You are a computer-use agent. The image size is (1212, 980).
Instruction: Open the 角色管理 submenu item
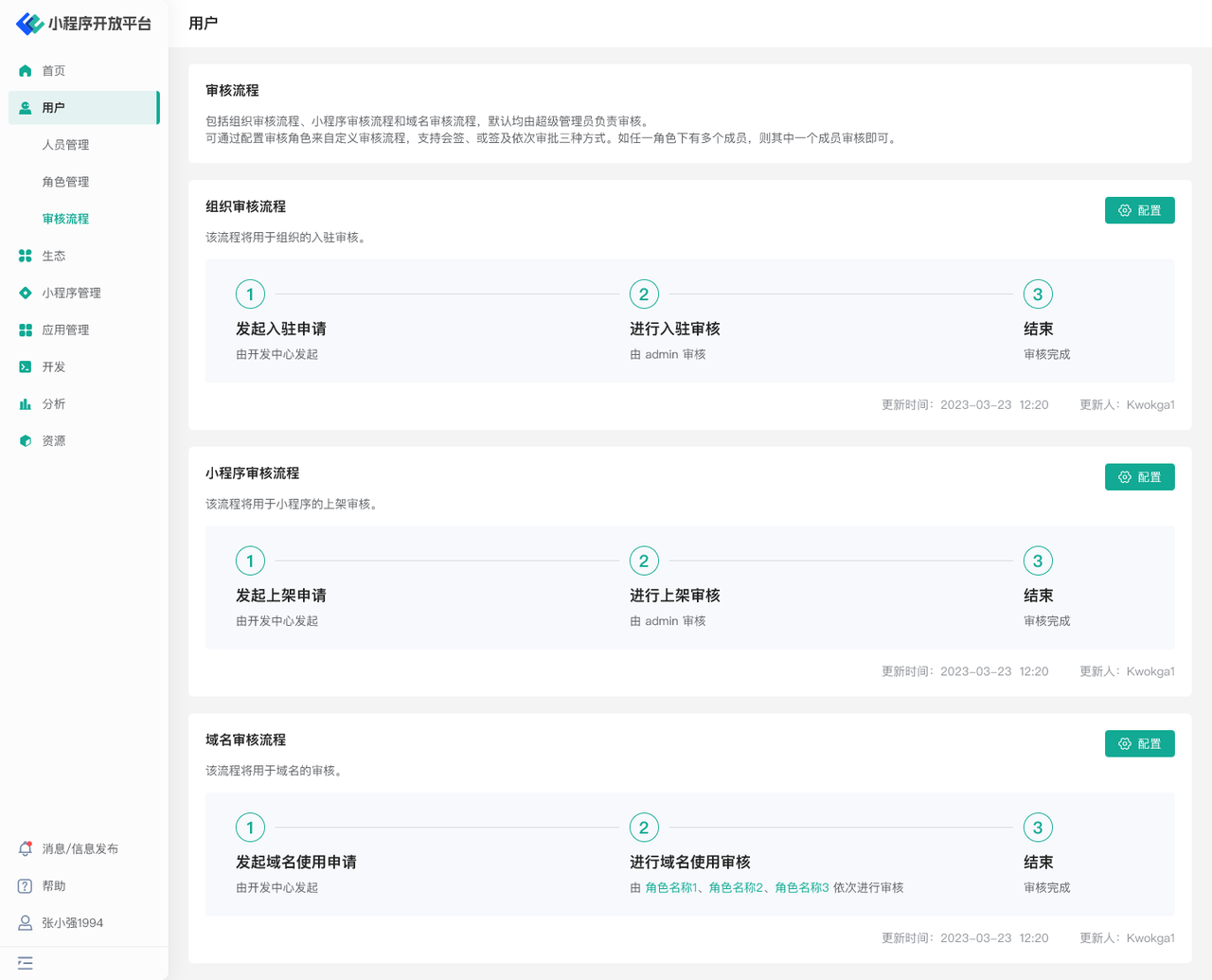[x=65, y=182]
